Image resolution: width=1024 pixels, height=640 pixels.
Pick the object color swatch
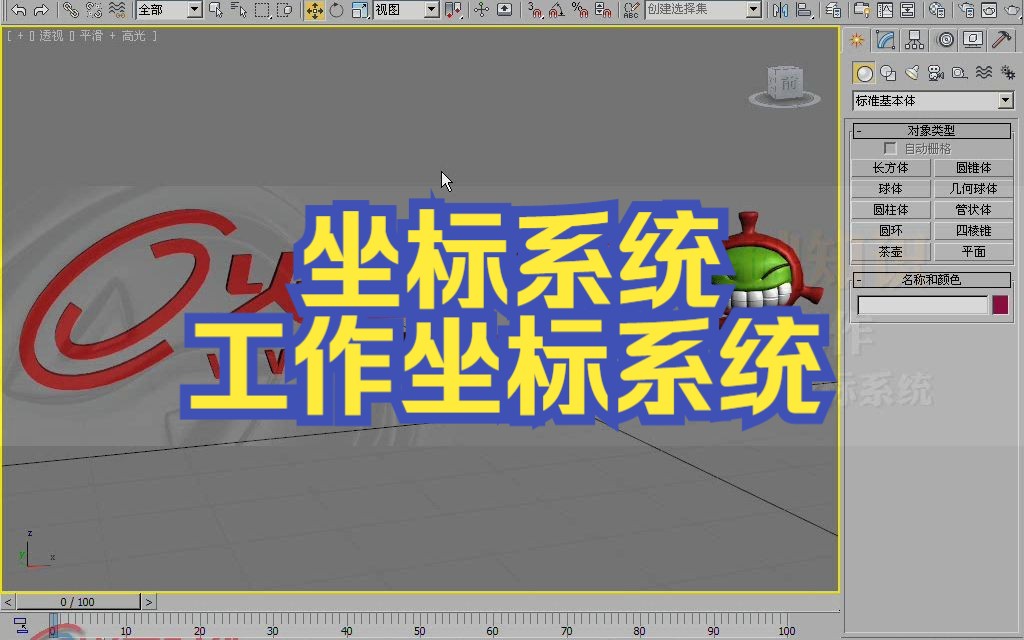[x=1001, y=305]
